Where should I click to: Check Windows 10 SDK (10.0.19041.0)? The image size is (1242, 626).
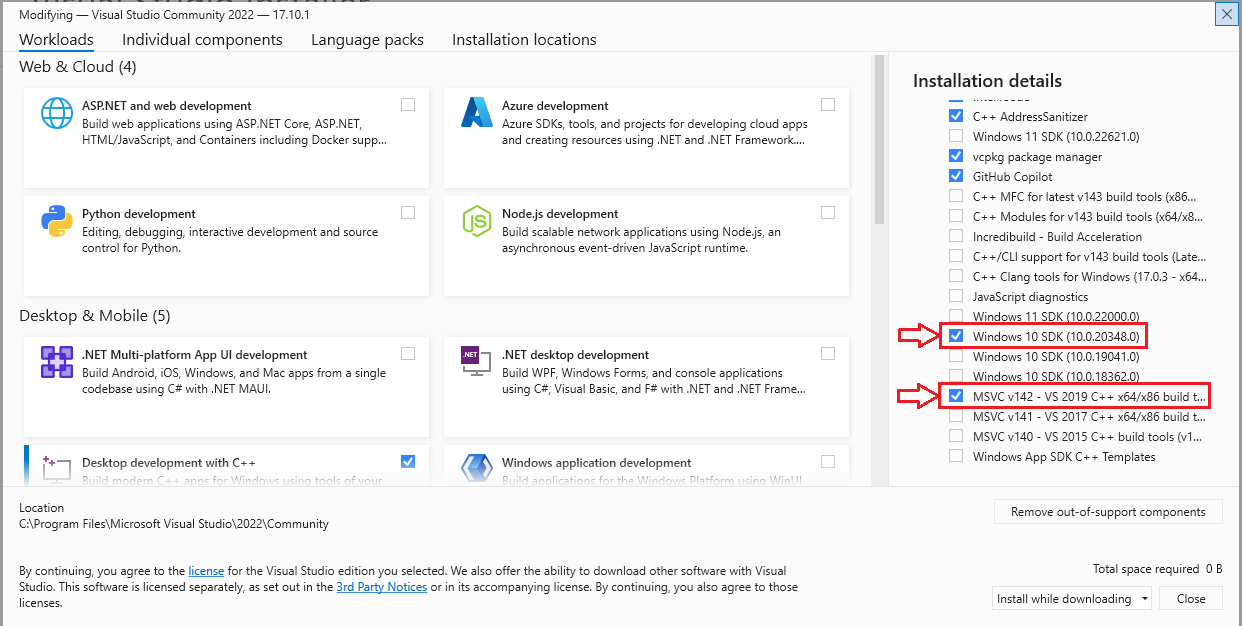coord(956,356)
